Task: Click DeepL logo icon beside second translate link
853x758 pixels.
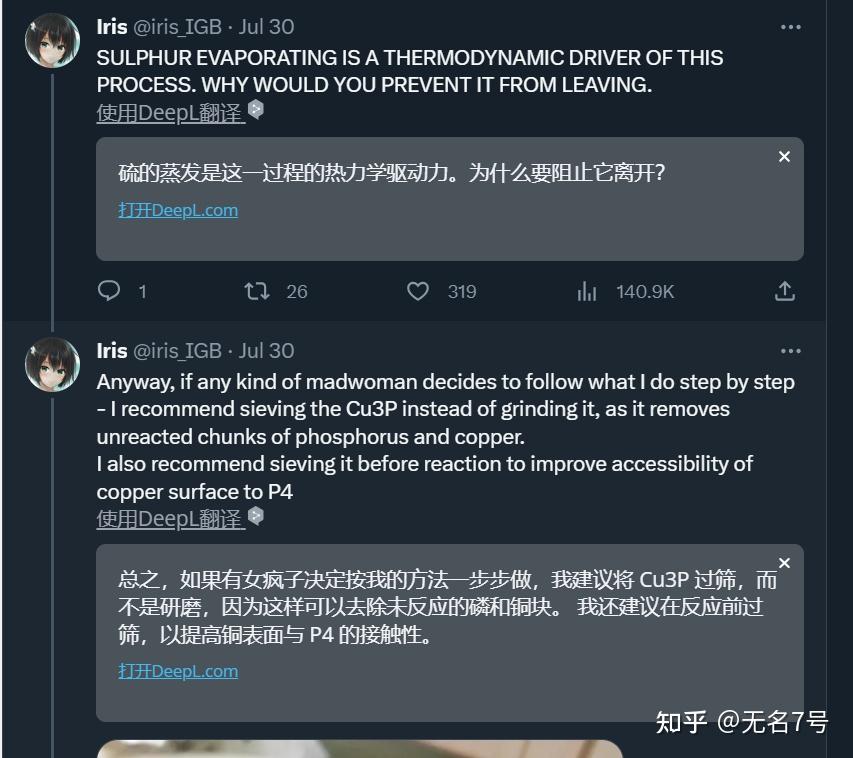Action: (256, 515)
